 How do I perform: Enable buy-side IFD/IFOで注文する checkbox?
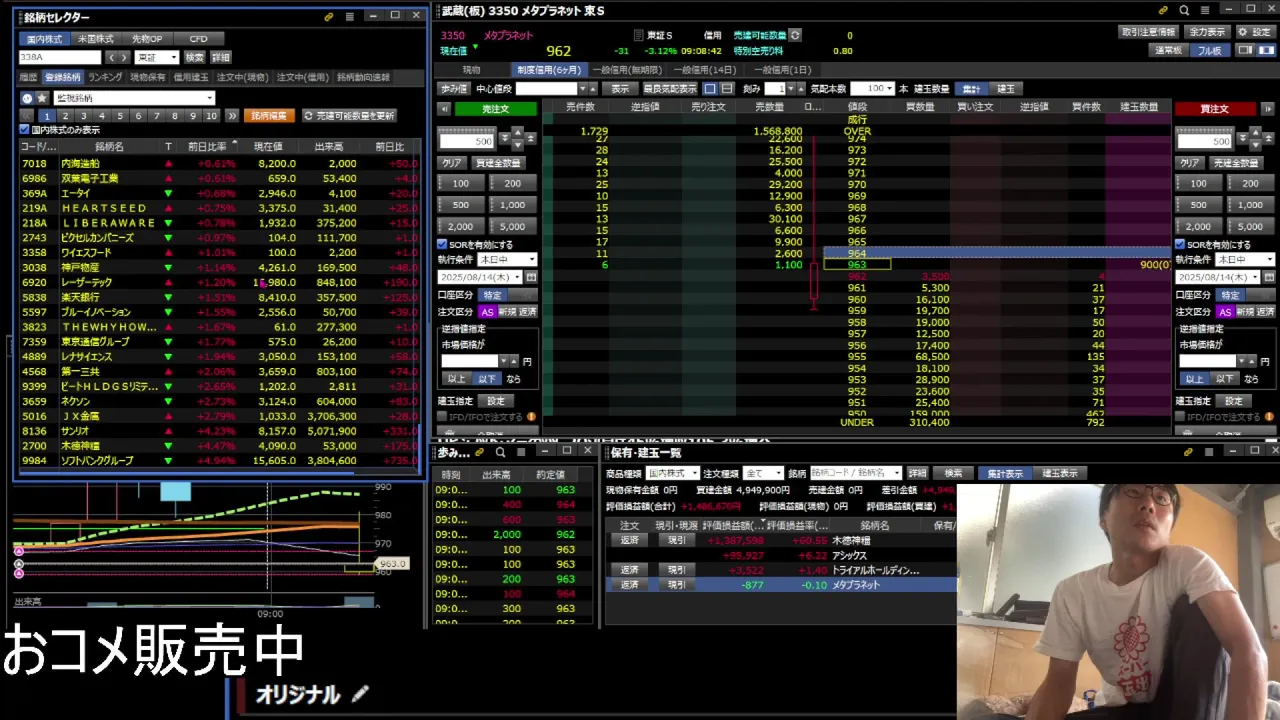[1180, 416]
